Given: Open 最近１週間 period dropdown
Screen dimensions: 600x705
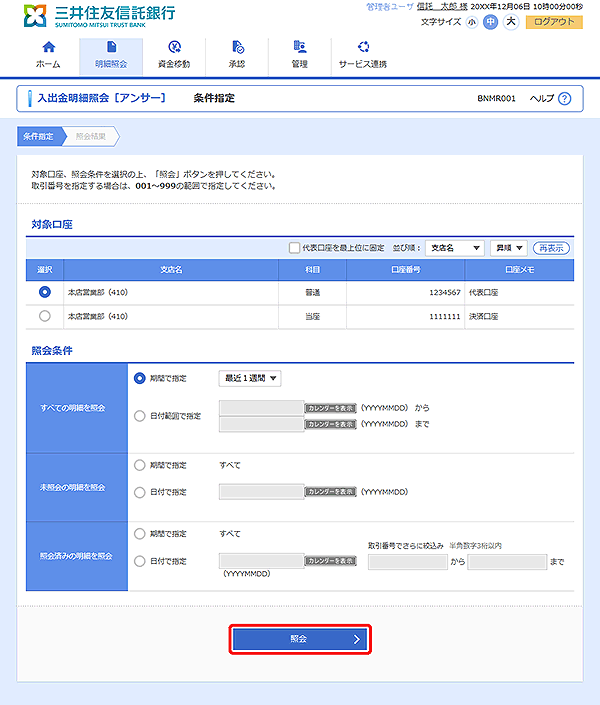Looking at the screenshot, I should click(x=250, y=378).
